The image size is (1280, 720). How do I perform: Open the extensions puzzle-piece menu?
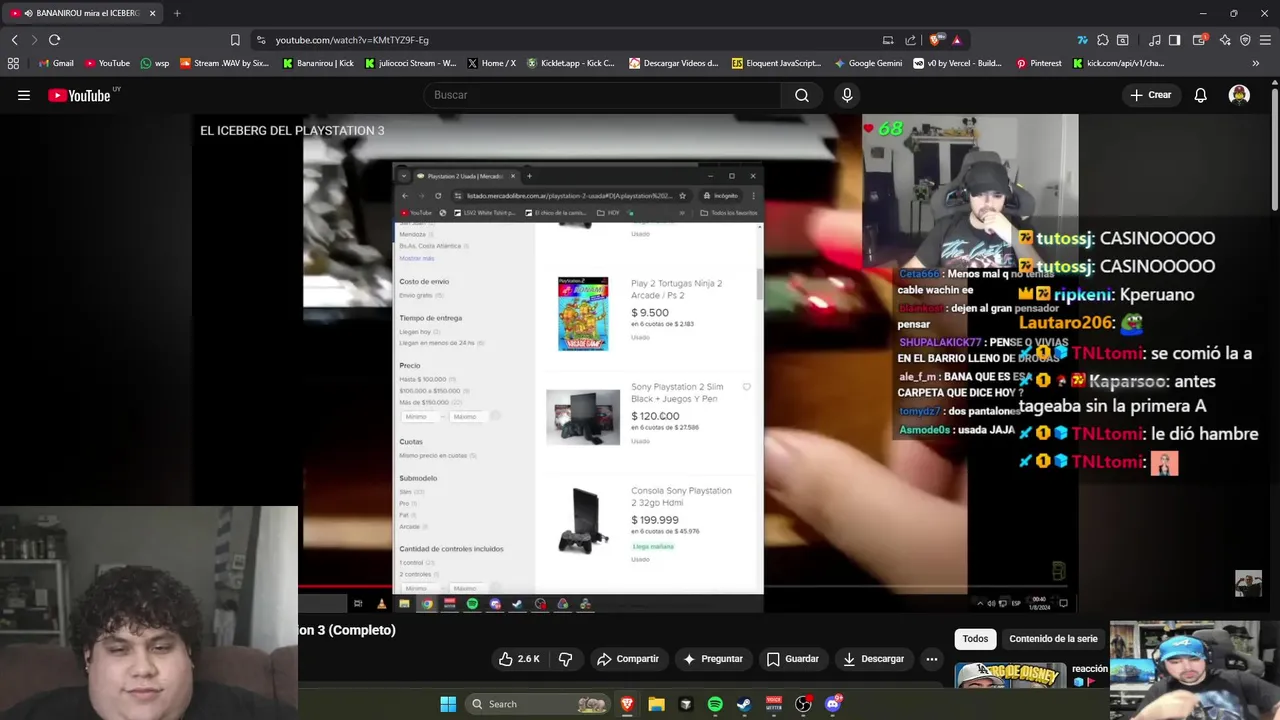click(1103, 40)
